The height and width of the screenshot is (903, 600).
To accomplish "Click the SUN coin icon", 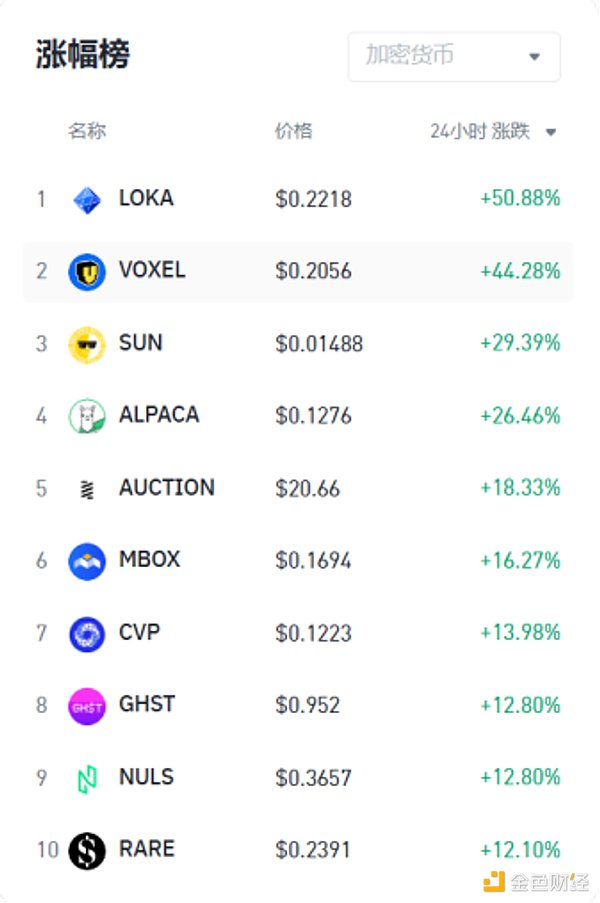I will pos(87,344).
